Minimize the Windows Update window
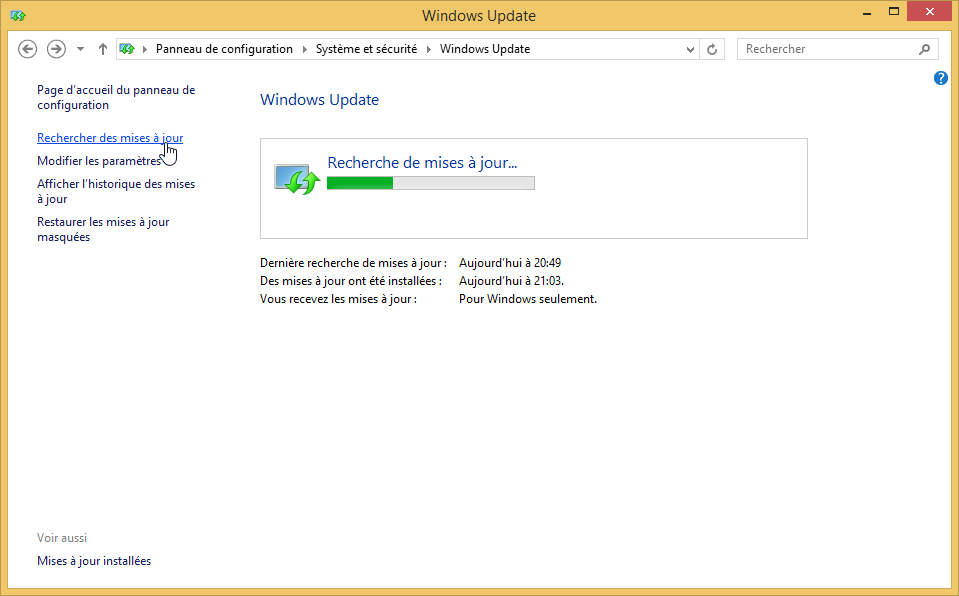The width and height of the screenshot is (959, 596). tap(867, 13)
